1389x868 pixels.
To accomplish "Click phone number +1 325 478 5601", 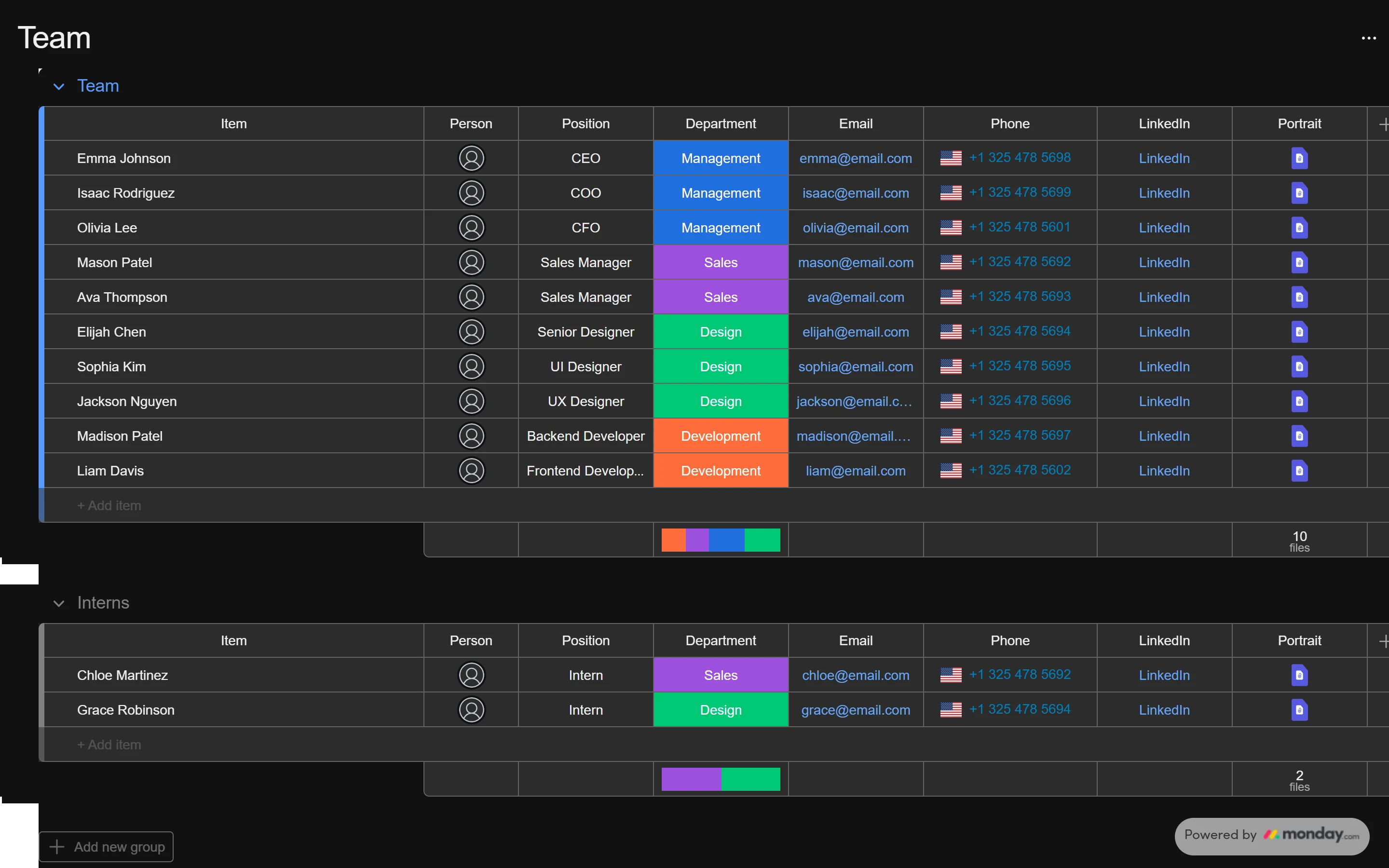I will point(1020,227).
